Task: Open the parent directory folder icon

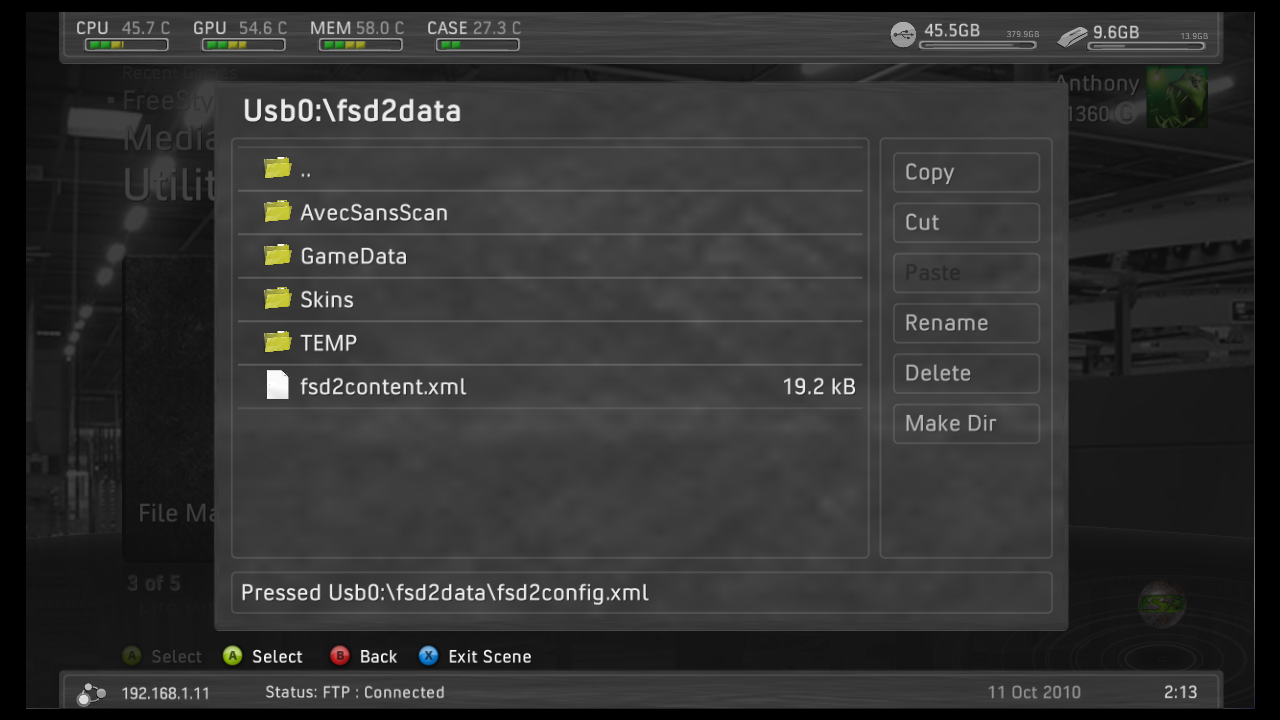Action: click(x=277, y=168)
